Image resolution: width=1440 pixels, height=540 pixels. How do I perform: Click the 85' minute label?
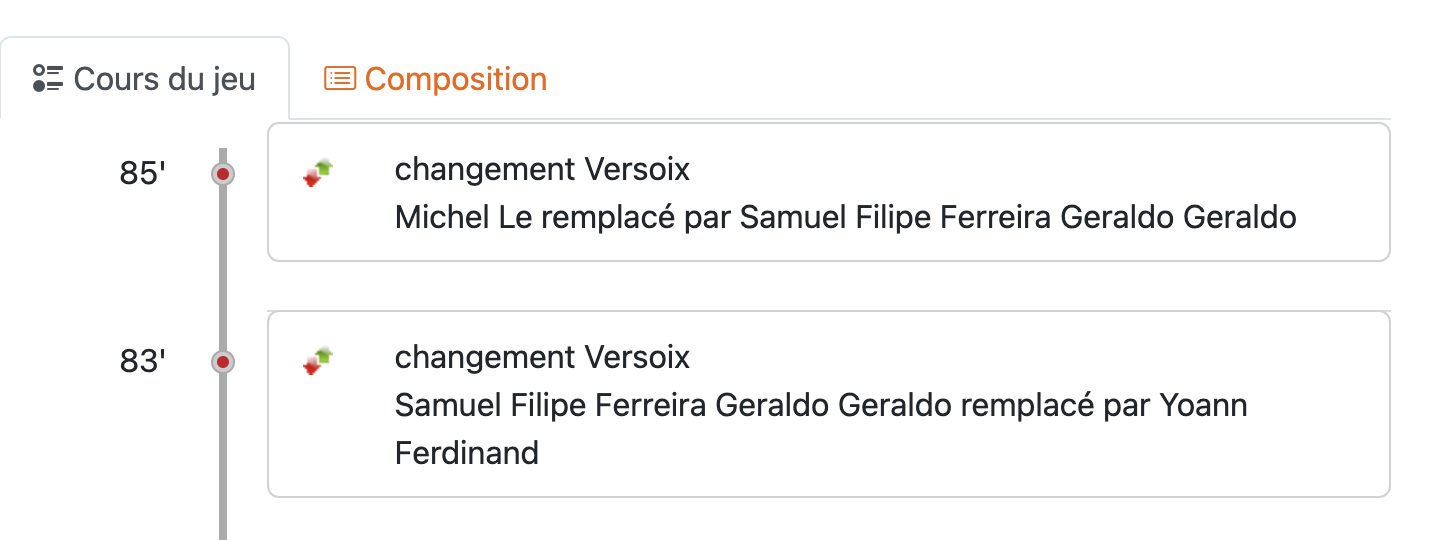pos(142,174)
